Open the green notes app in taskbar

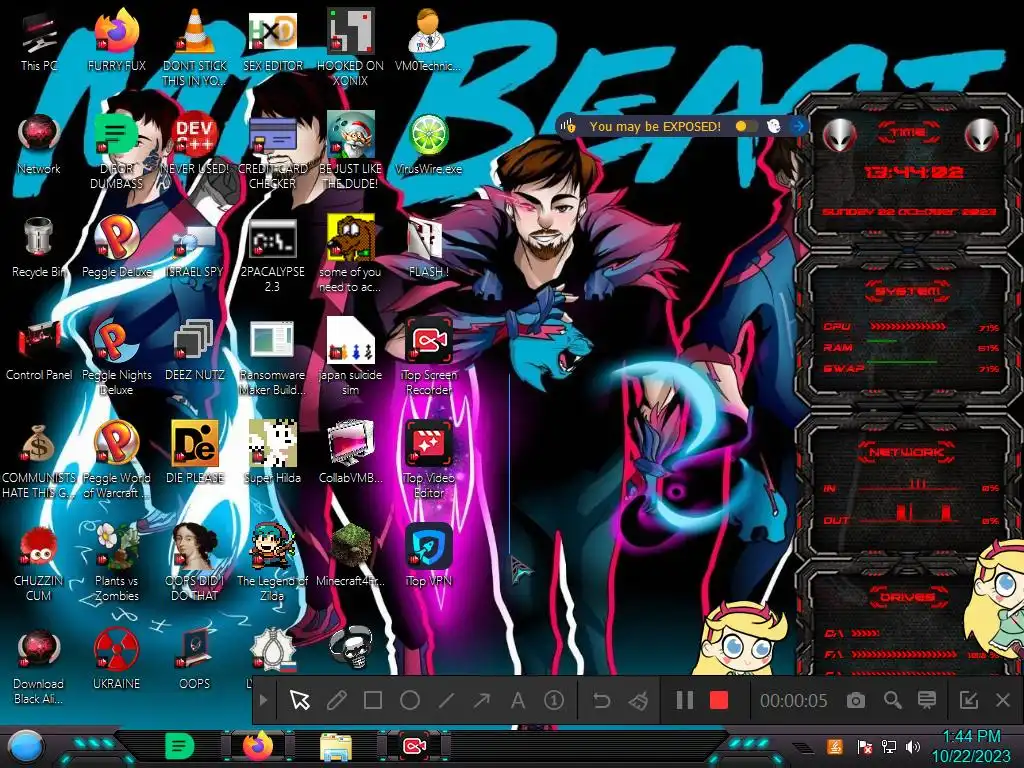click(180, 746)
